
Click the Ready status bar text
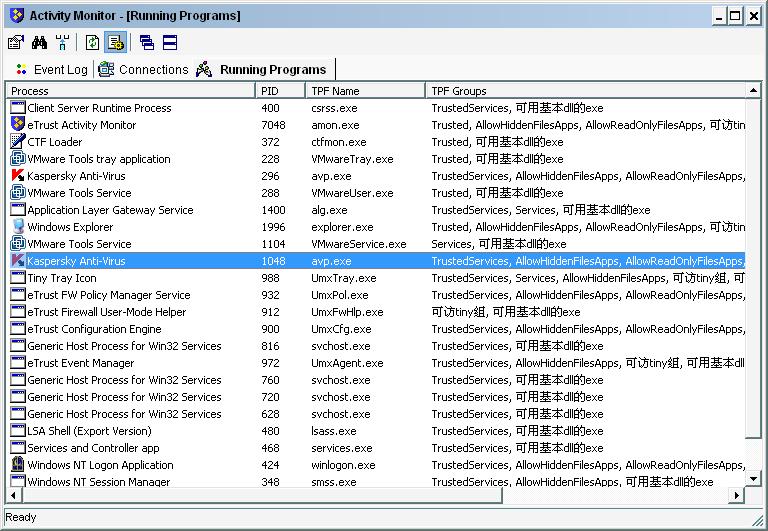[21, 517]
